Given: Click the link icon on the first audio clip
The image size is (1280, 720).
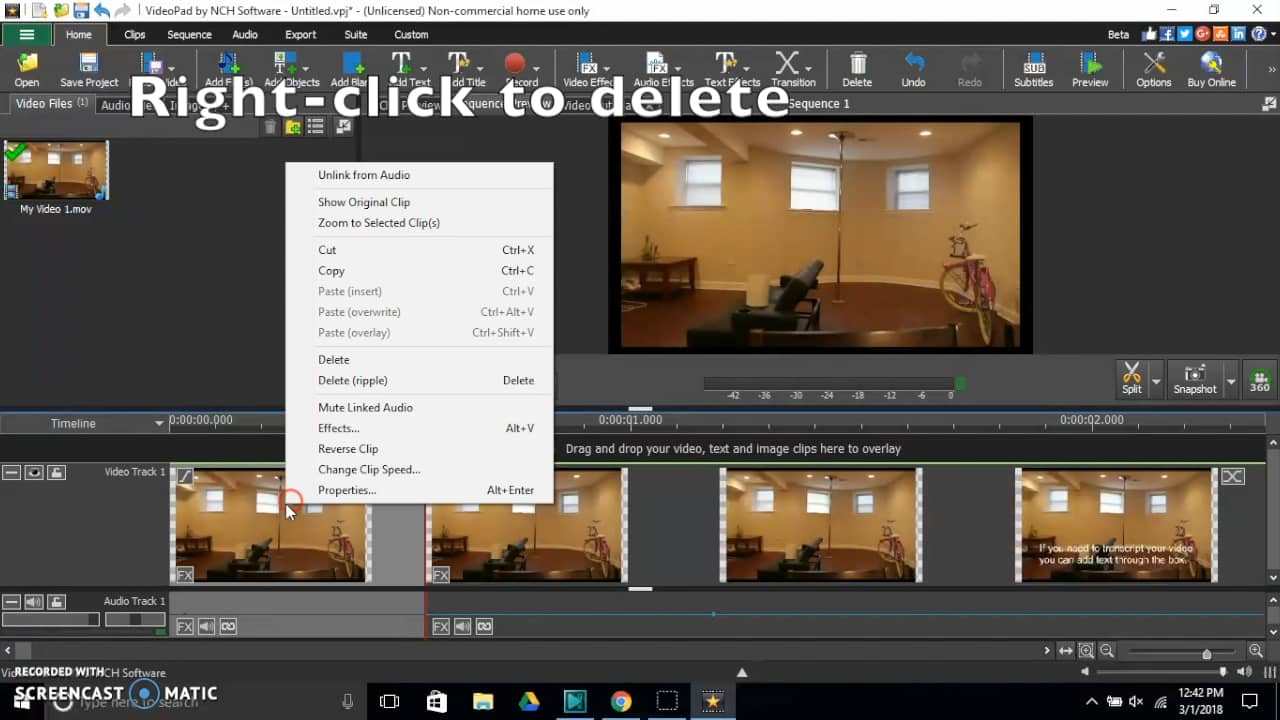Looking at the screenshot, I should point(228,627).
